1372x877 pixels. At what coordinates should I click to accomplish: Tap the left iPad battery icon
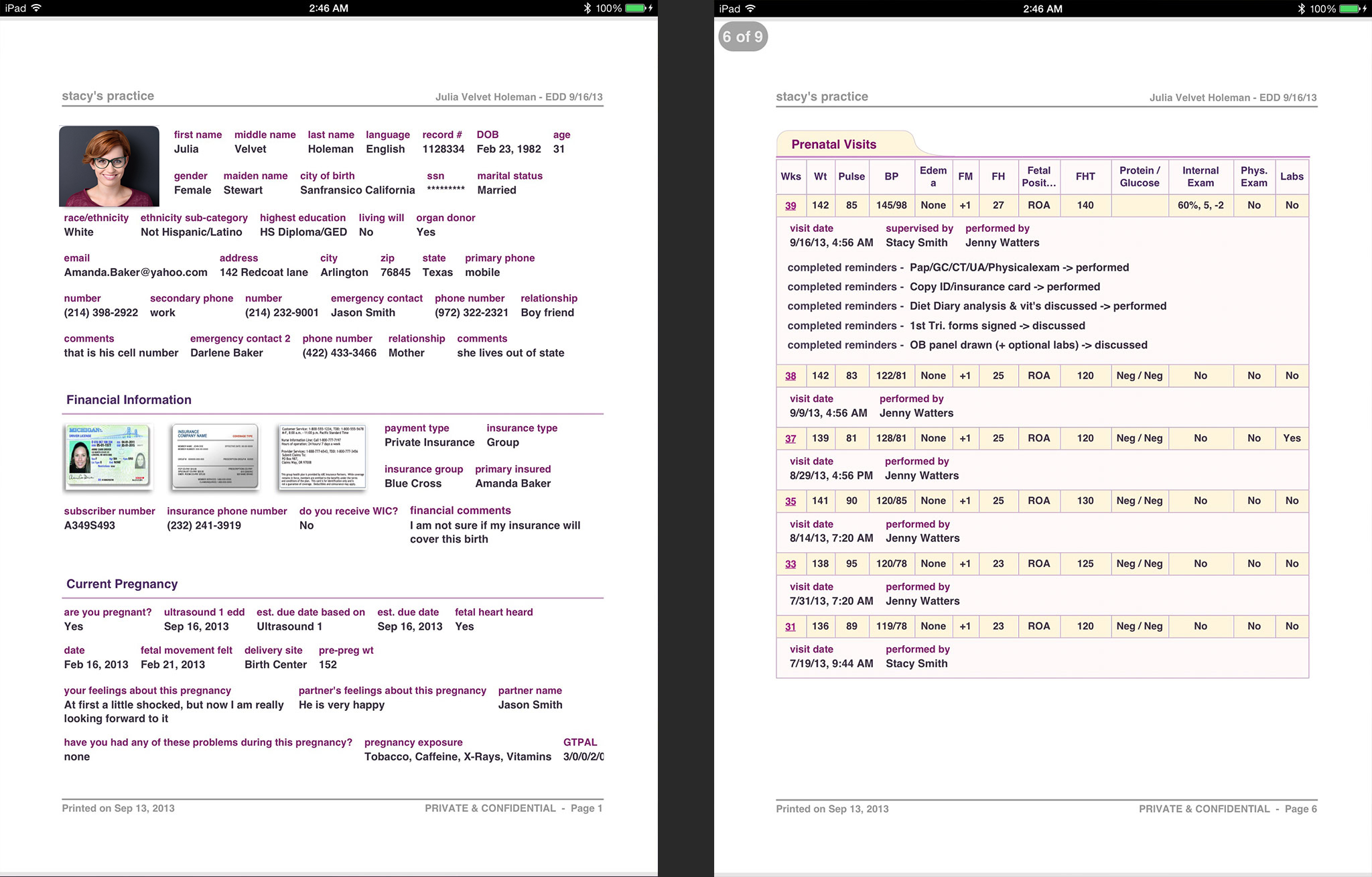coord(635,8)
